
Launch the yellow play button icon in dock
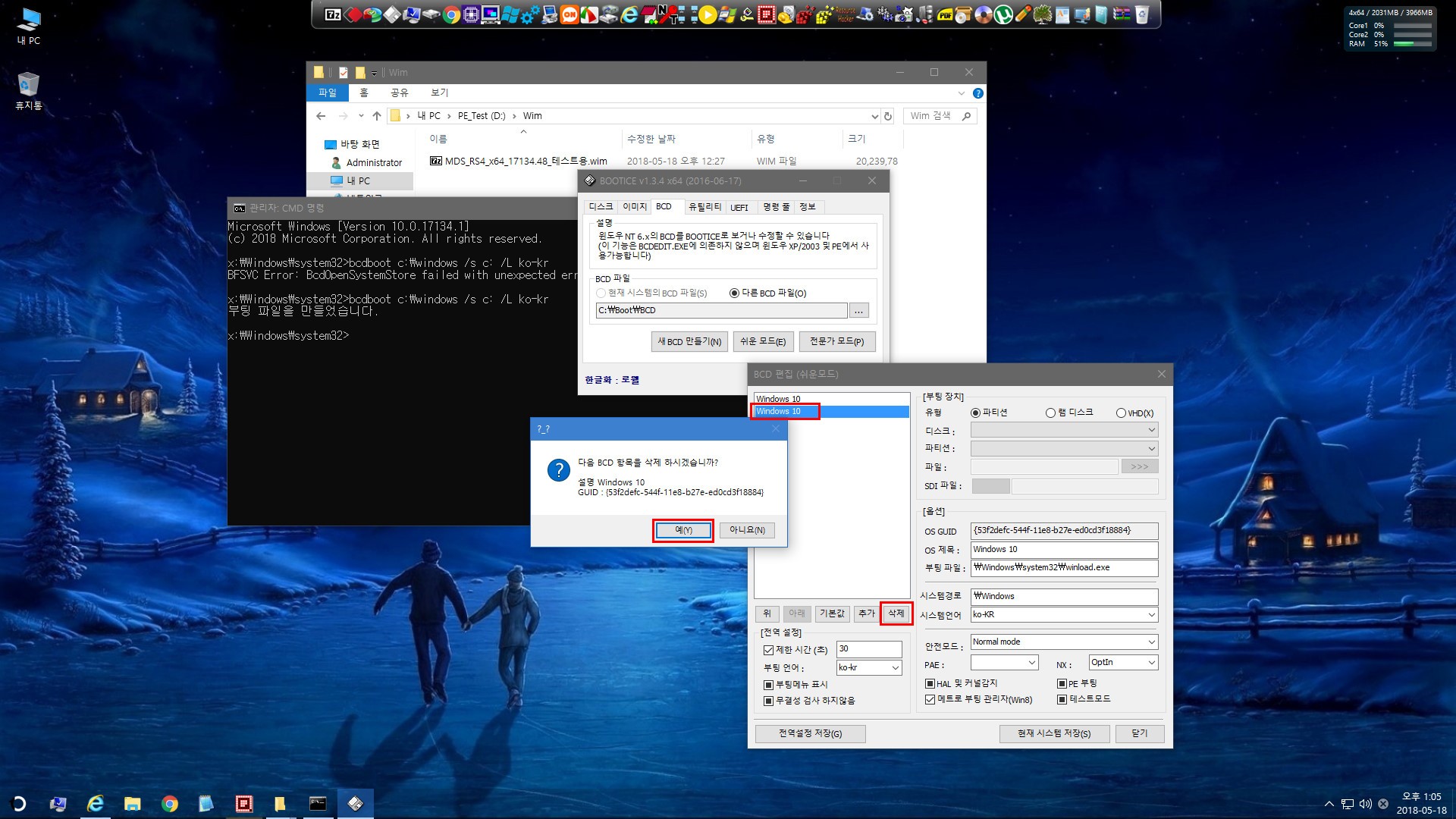[x=708, y=14]
